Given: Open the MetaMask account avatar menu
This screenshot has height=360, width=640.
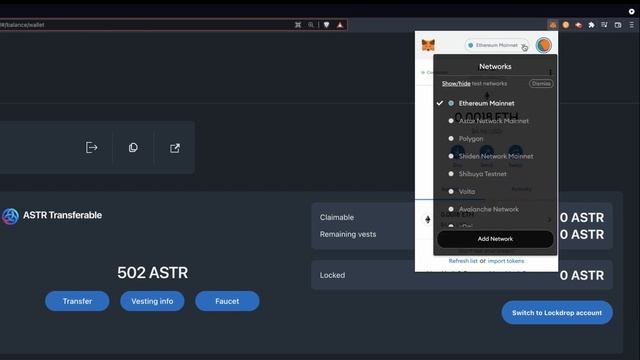Looking at the screenshot, I should click(544, 45).
